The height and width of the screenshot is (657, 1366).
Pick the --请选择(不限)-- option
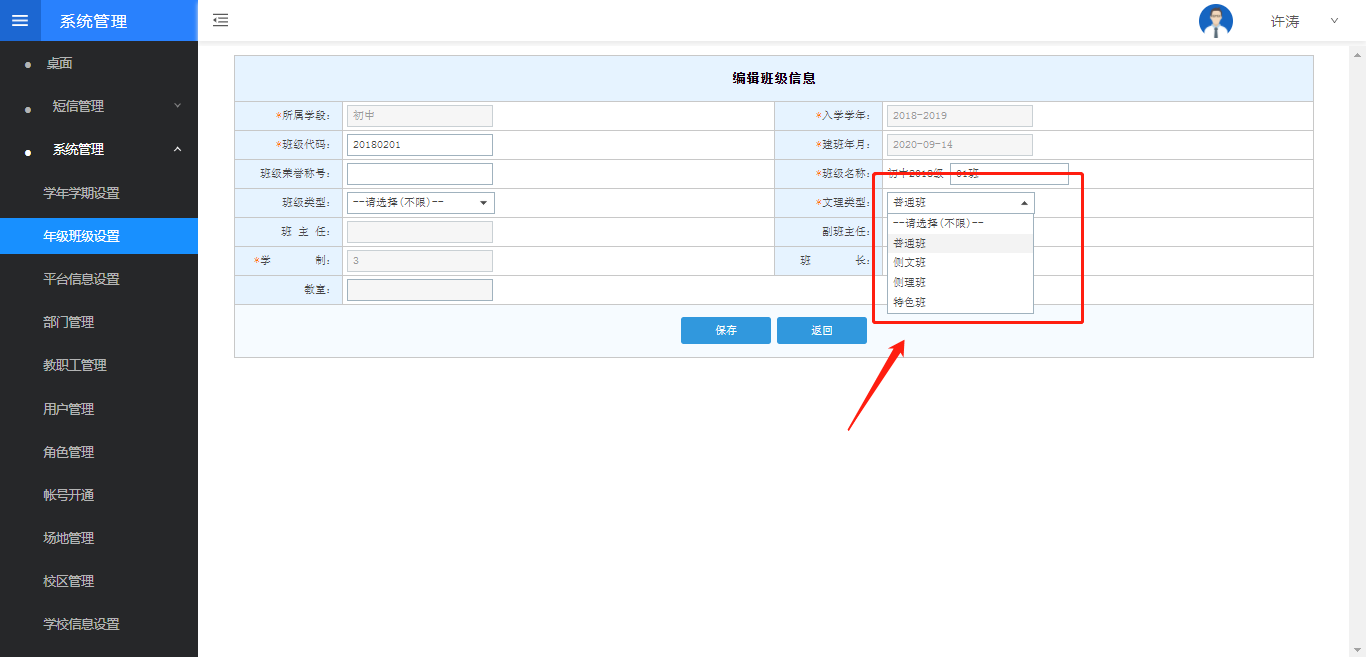[x=938, y=224]
